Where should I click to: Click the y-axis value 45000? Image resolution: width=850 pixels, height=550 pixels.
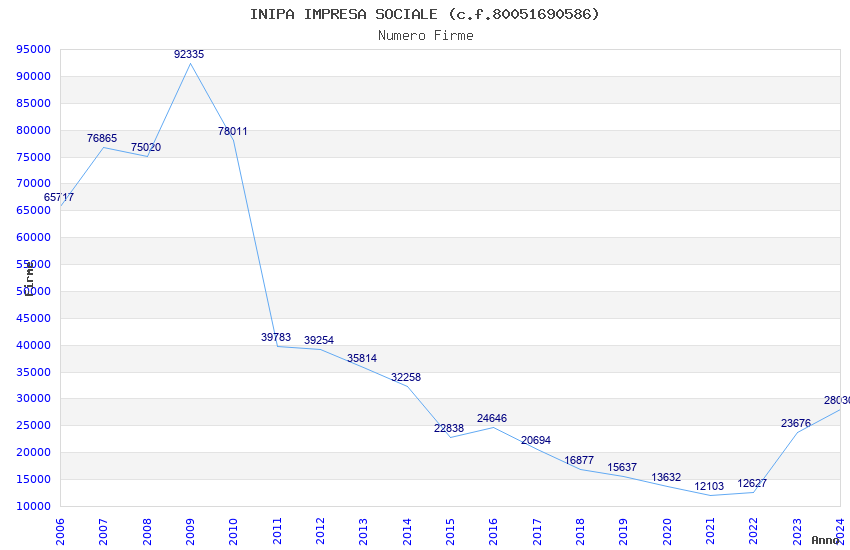point(34,318)
